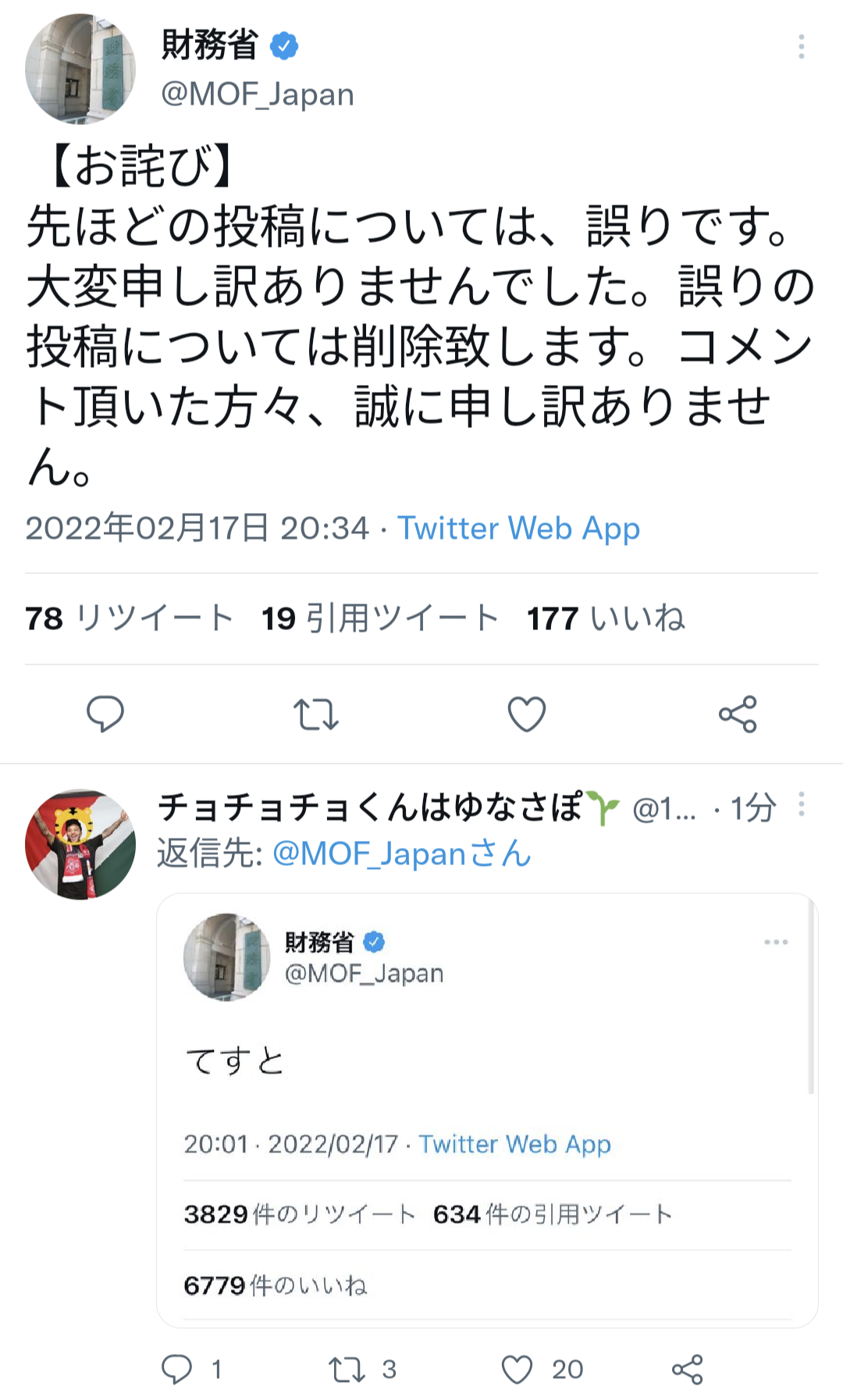Image resolution: width=843 pixels, height=1400 pixels.
Task: Retweet the main apology tweet
Action: 315,714
